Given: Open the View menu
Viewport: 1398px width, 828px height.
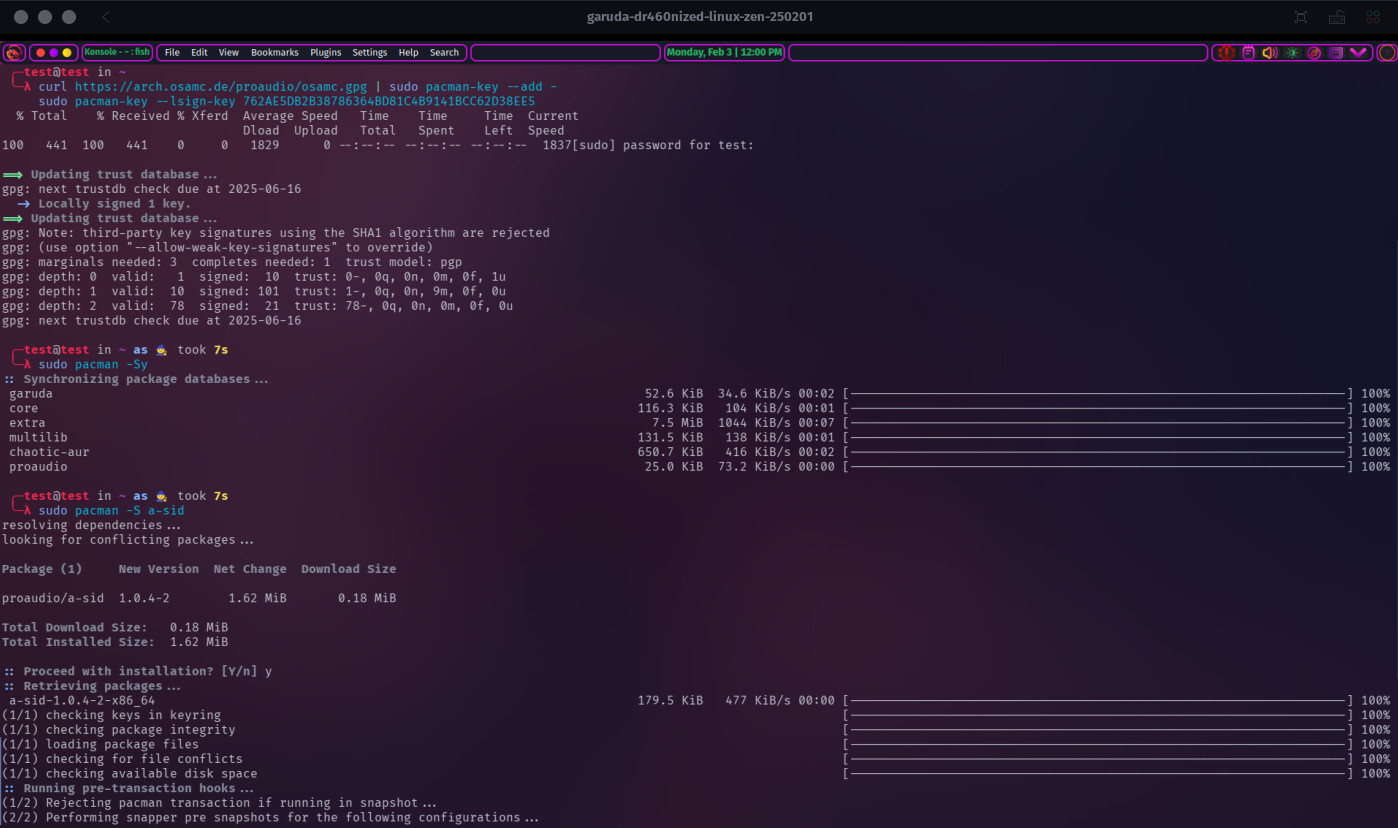Looking at the screenshot, I should [229, 53].
